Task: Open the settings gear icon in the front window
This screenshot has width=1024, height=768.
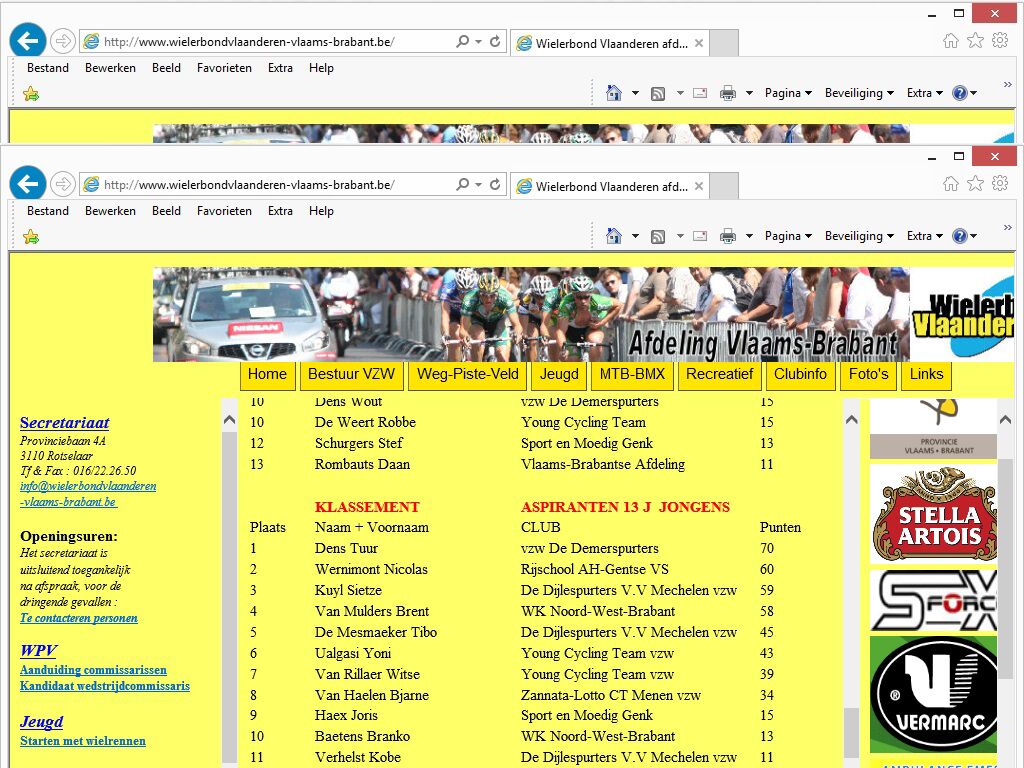Action: (1000, 183)
